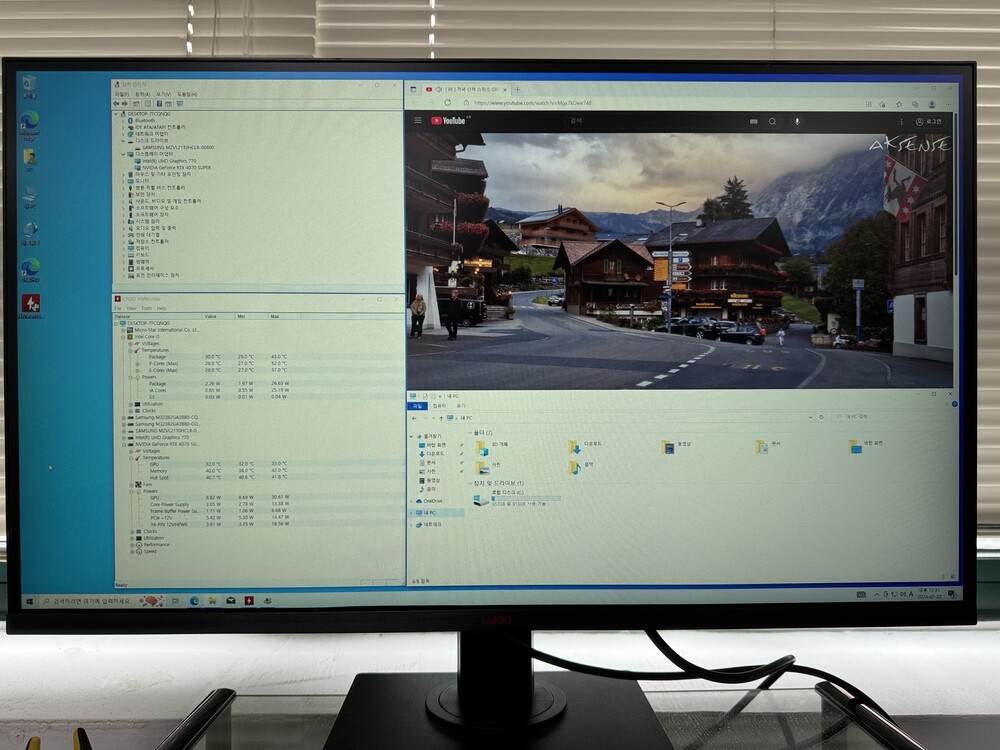Click the Windows Start button
1000x750 pixels.
[28, 601]
